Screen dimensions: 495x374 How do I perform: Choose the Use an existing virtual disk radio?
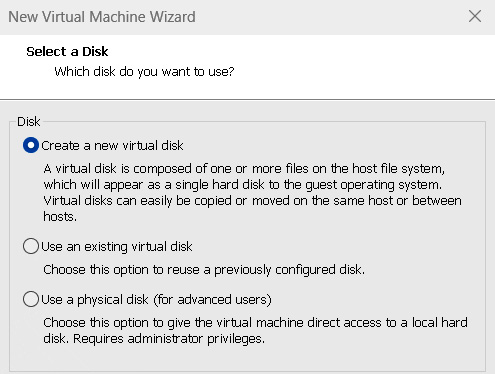[x=31, y=246]
